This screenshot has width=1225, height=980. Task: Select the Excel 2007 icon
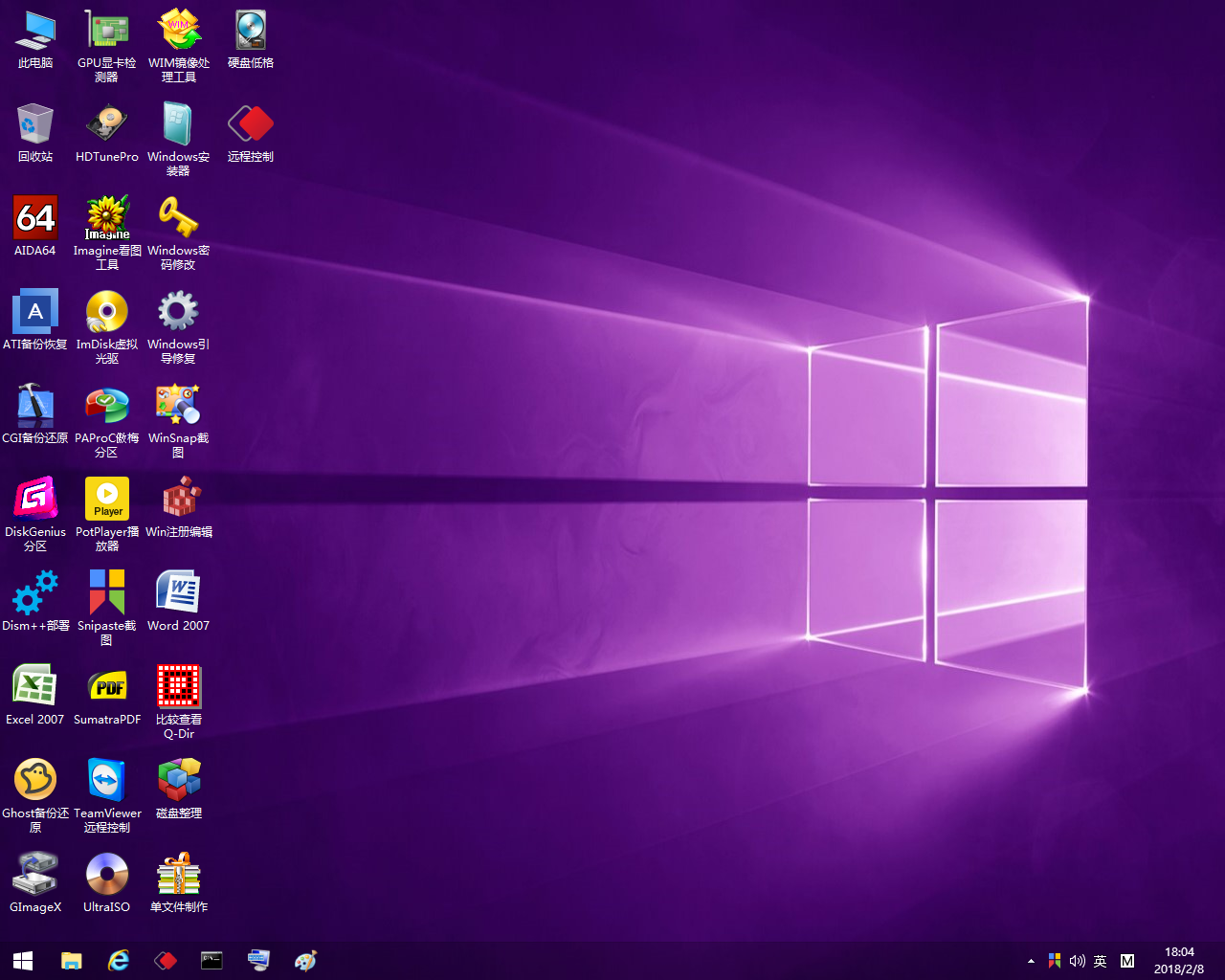(35, 696)
